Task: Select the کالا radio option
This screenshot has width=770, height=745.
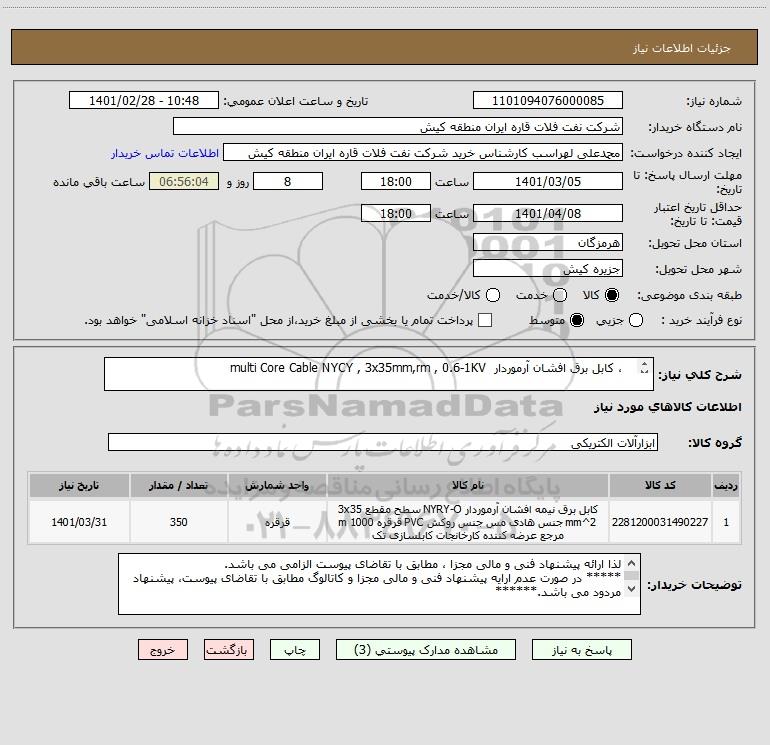Action: click(612, 295)
